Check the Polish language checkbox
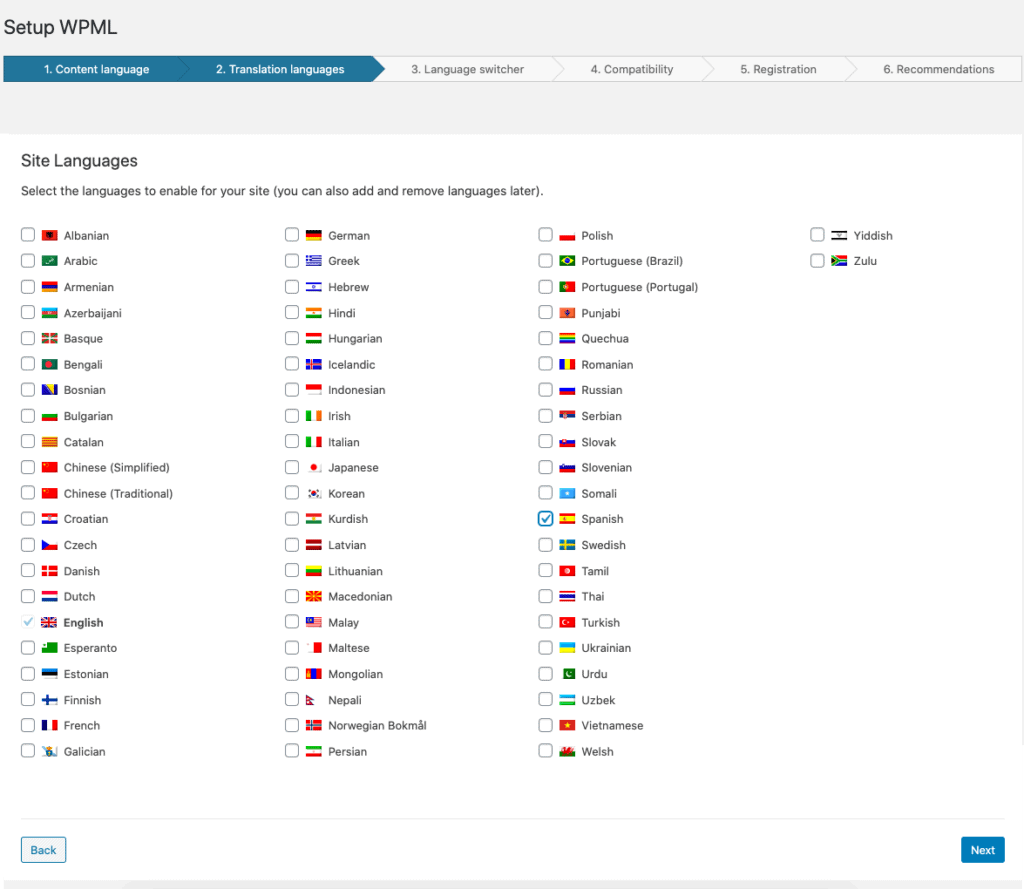 545,234
